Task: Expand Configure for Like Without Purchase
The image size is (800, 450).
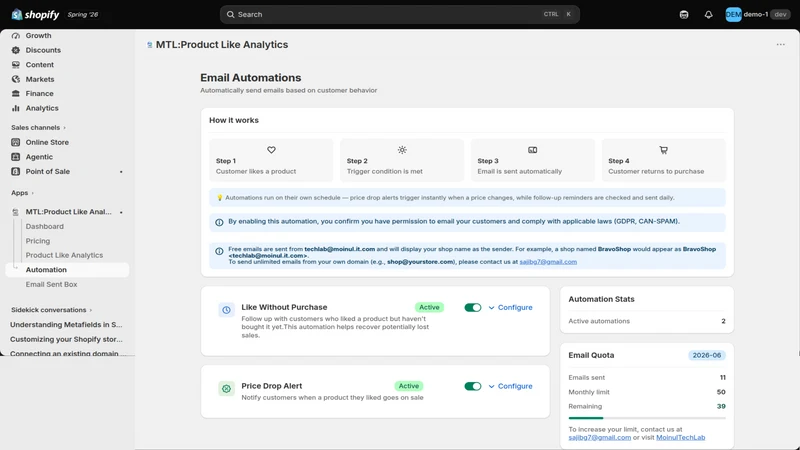Action: coord(510,308)
